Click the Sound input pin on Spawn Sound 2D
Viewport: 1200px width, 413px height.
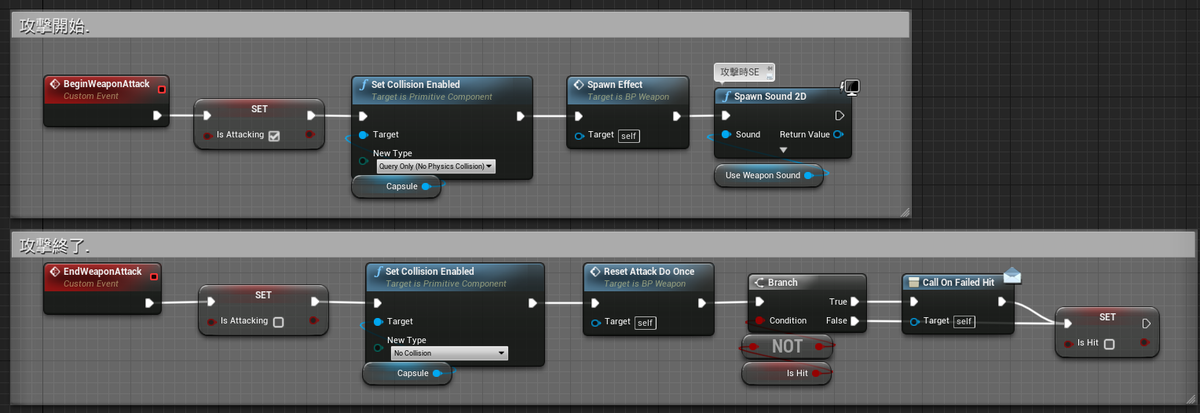coord(725,134)
